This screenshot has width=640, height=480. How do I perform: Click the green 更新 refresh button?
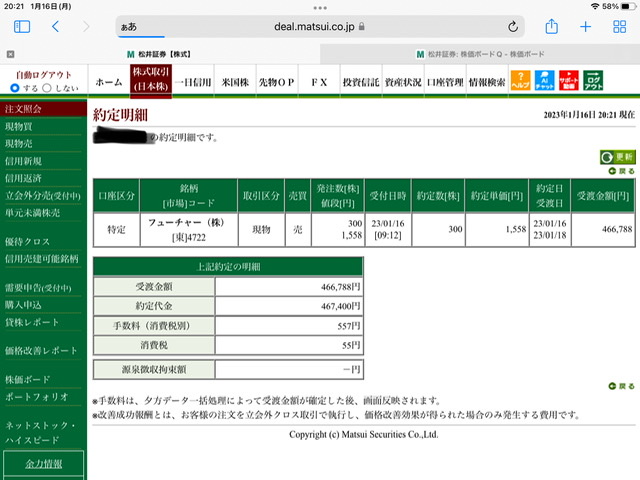tap(617, 157)
